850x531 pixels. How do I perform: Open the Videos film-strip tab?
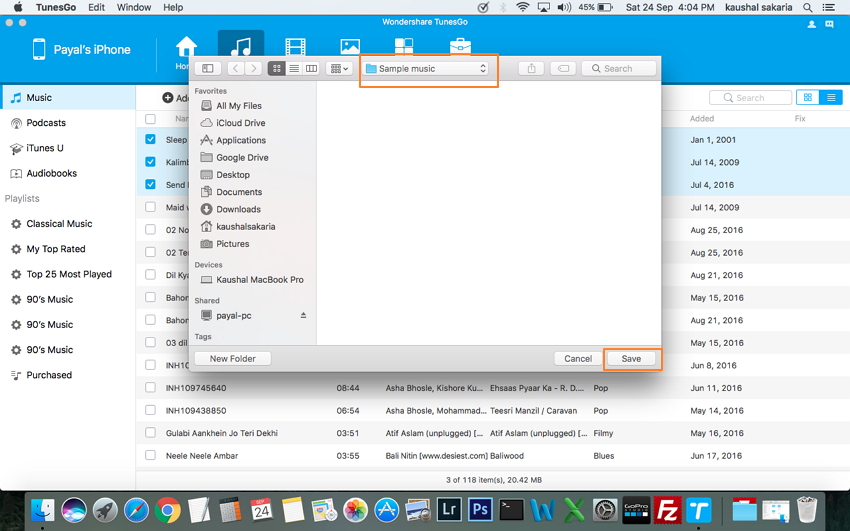295,47
